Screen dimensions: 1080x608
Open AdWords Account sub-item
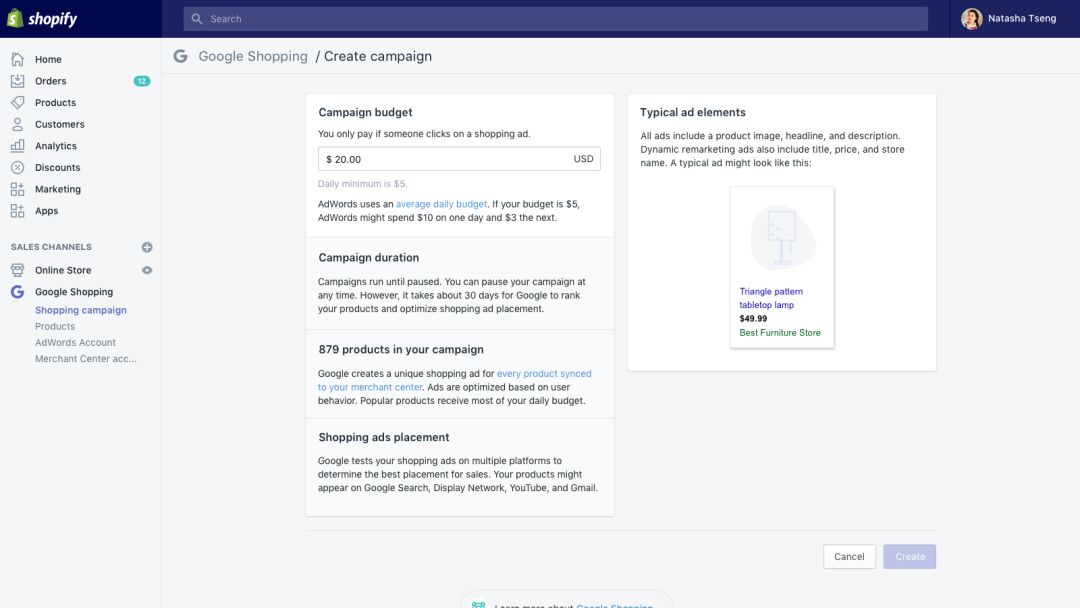tap(75, 342)
